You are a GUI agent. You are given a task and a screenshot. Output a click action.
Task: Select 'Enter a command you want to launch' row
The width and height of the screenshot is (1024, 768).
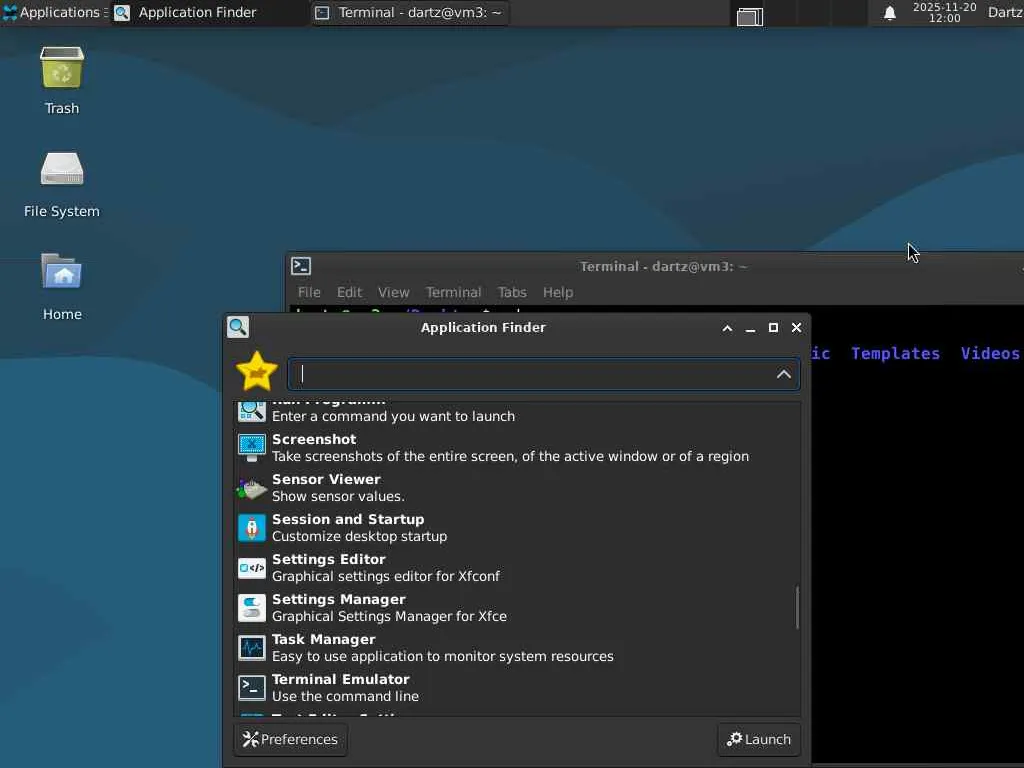pyautogui.click(x=516, y=415)
